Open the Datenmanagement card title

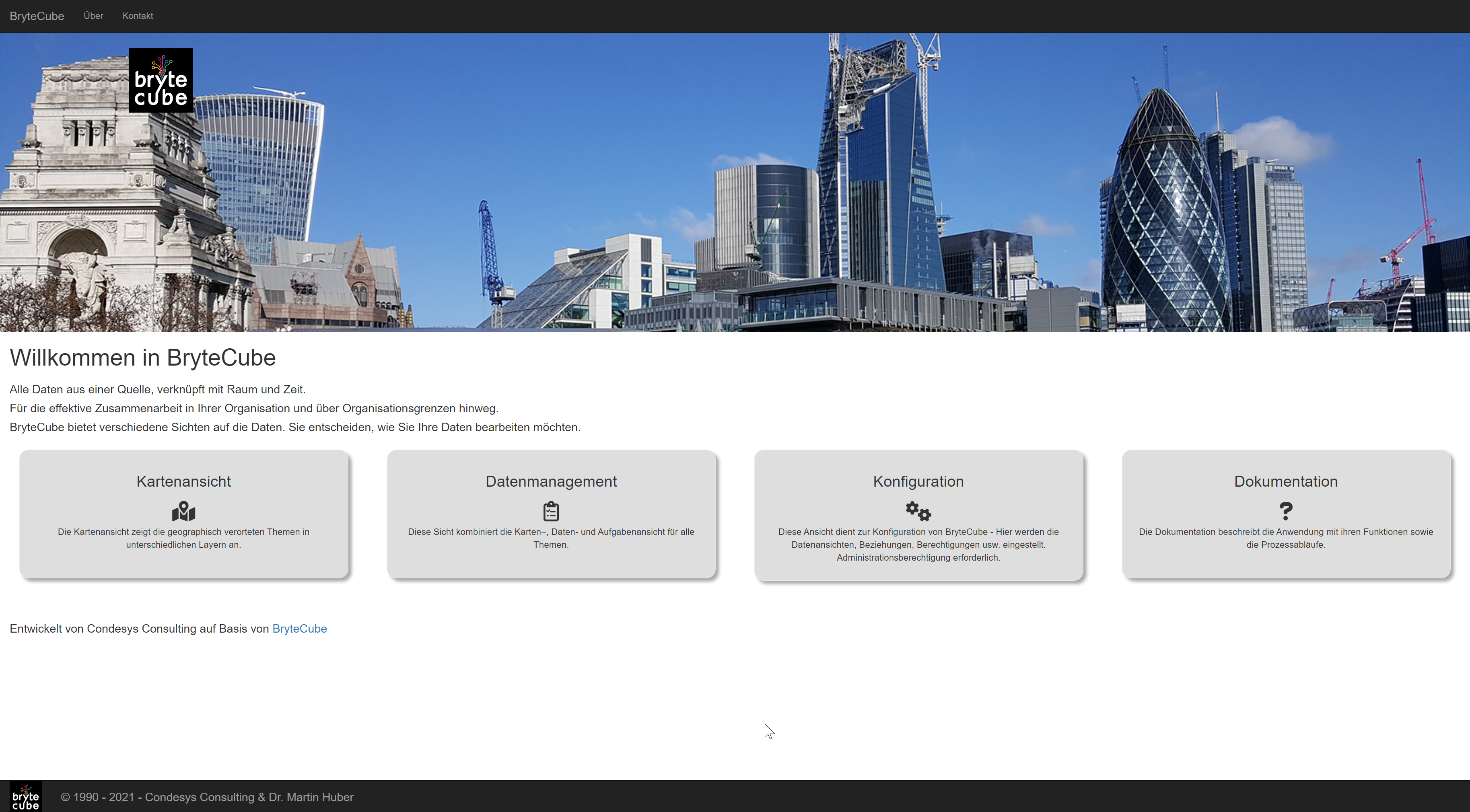pos(551,481)
